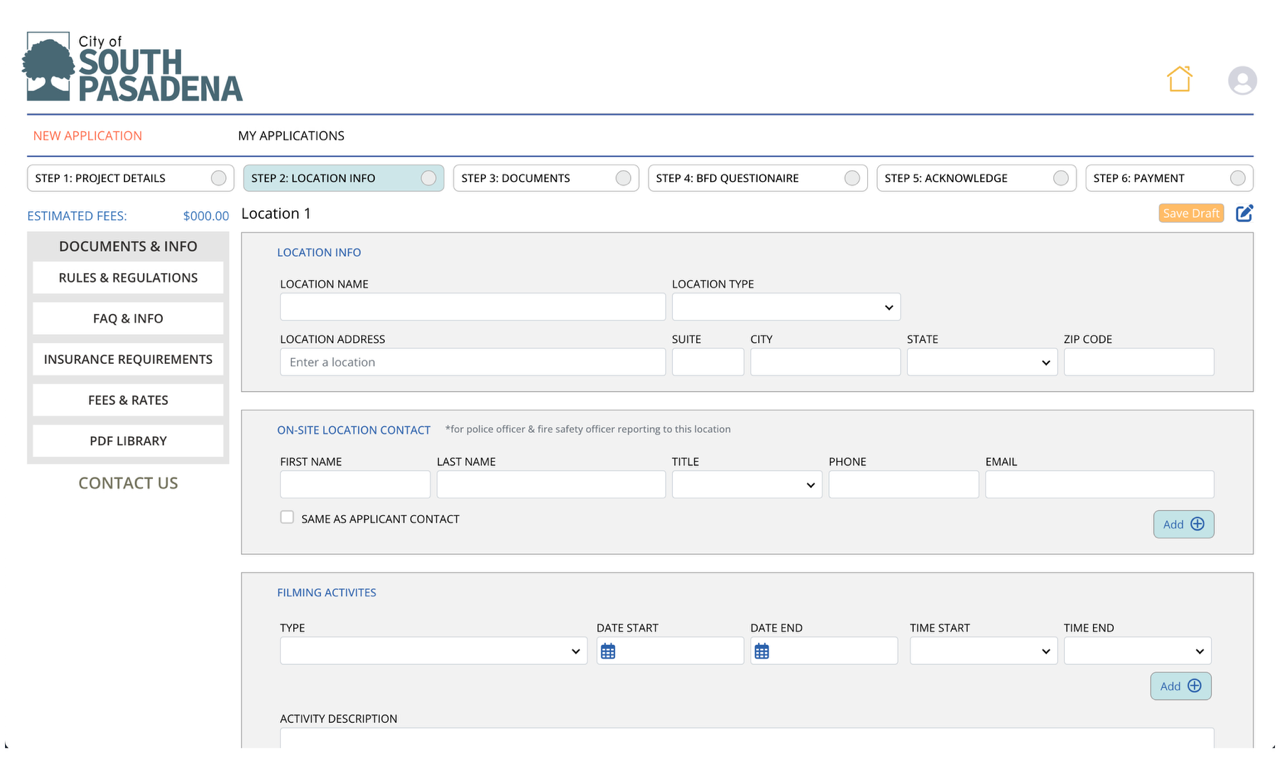The image size is (1280, 771).
Task: Open the Location Type dropdown
Action: pyautogui.click(x=786, y=307)
